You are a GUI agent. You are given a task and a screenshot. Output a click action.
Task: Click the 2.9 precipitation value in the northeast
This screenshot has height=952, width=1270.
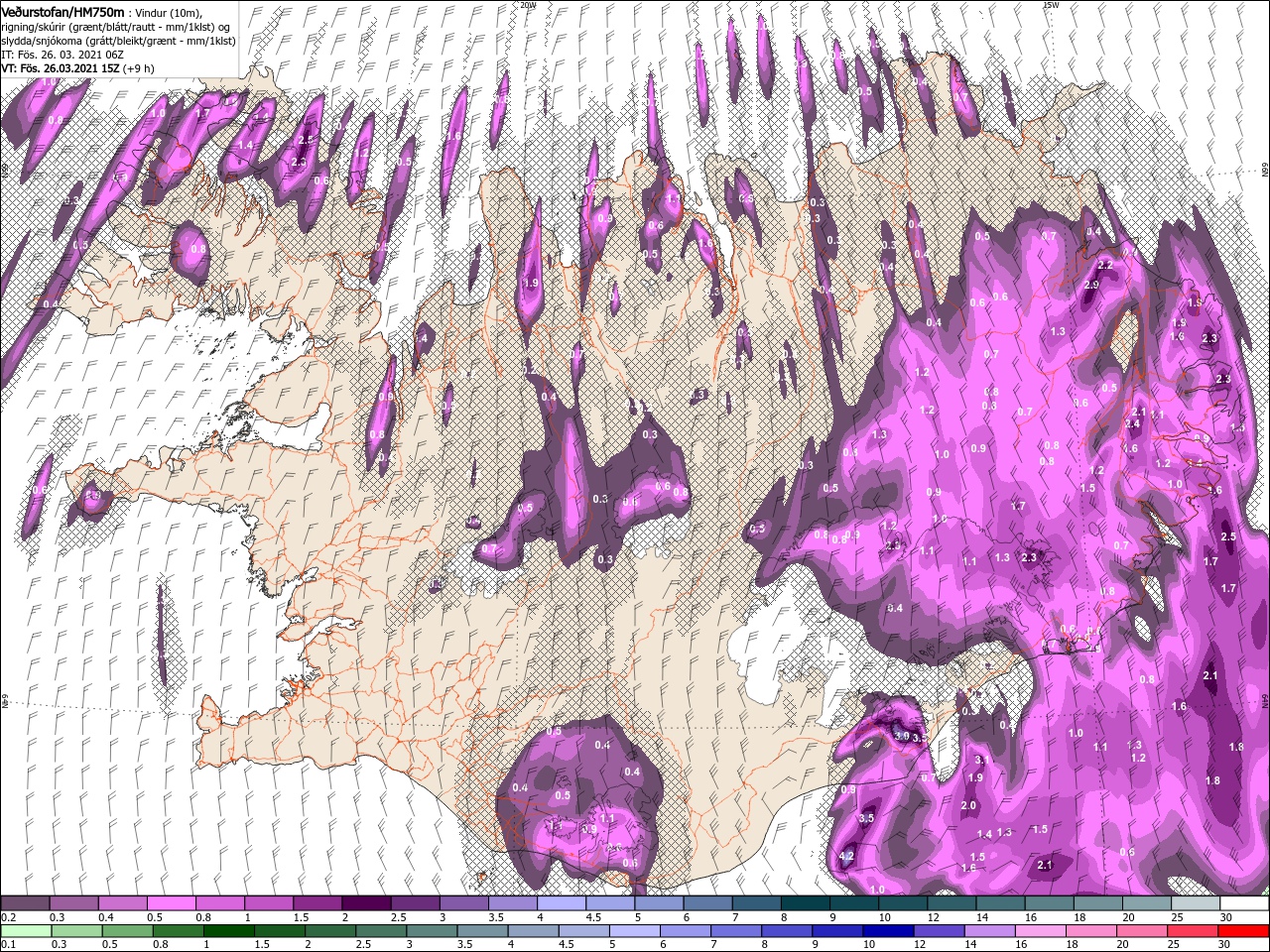(x=1092, y=285)
